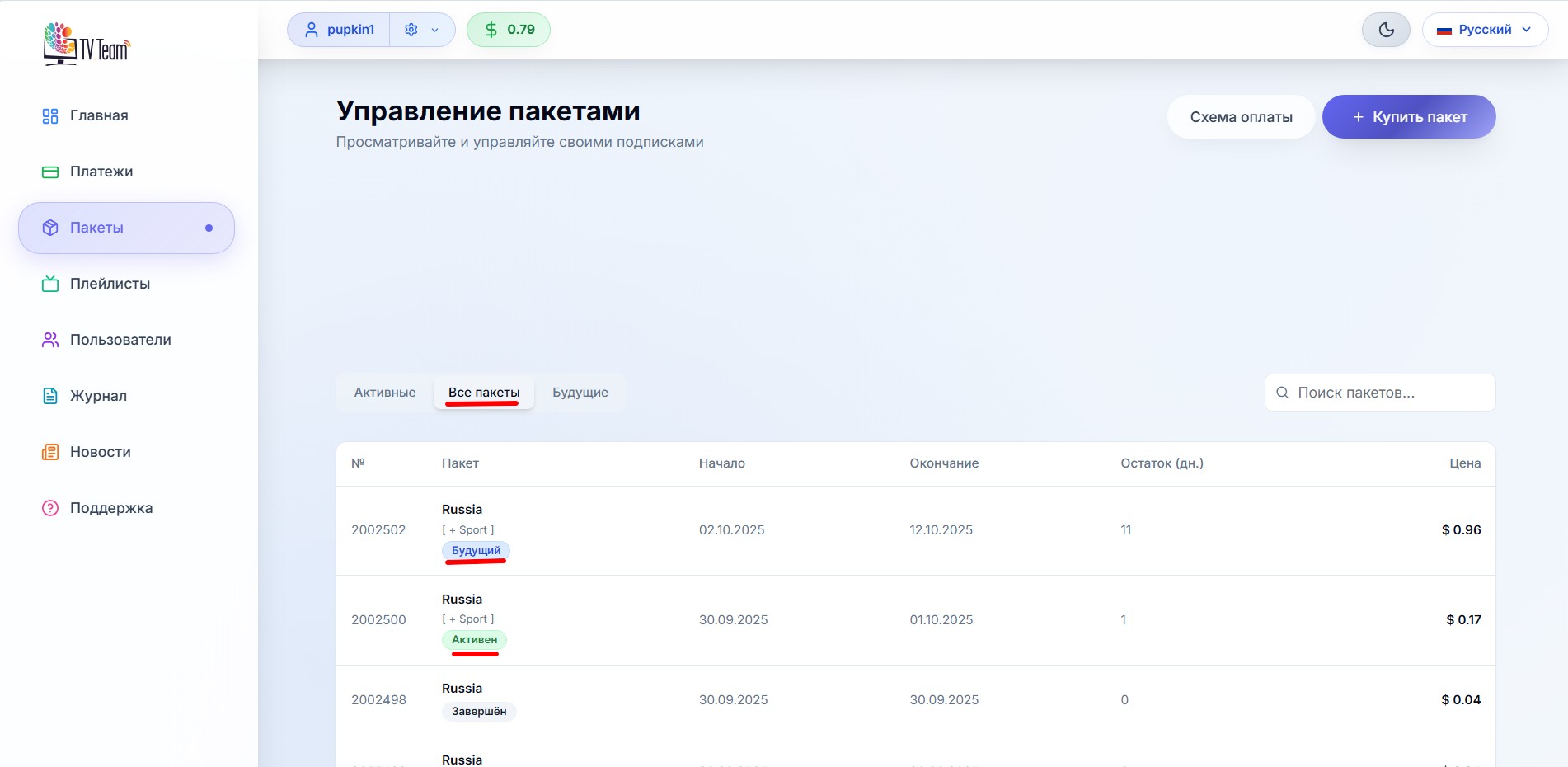
Task: Open the Платежи card icon
Action: pos(50,172)
